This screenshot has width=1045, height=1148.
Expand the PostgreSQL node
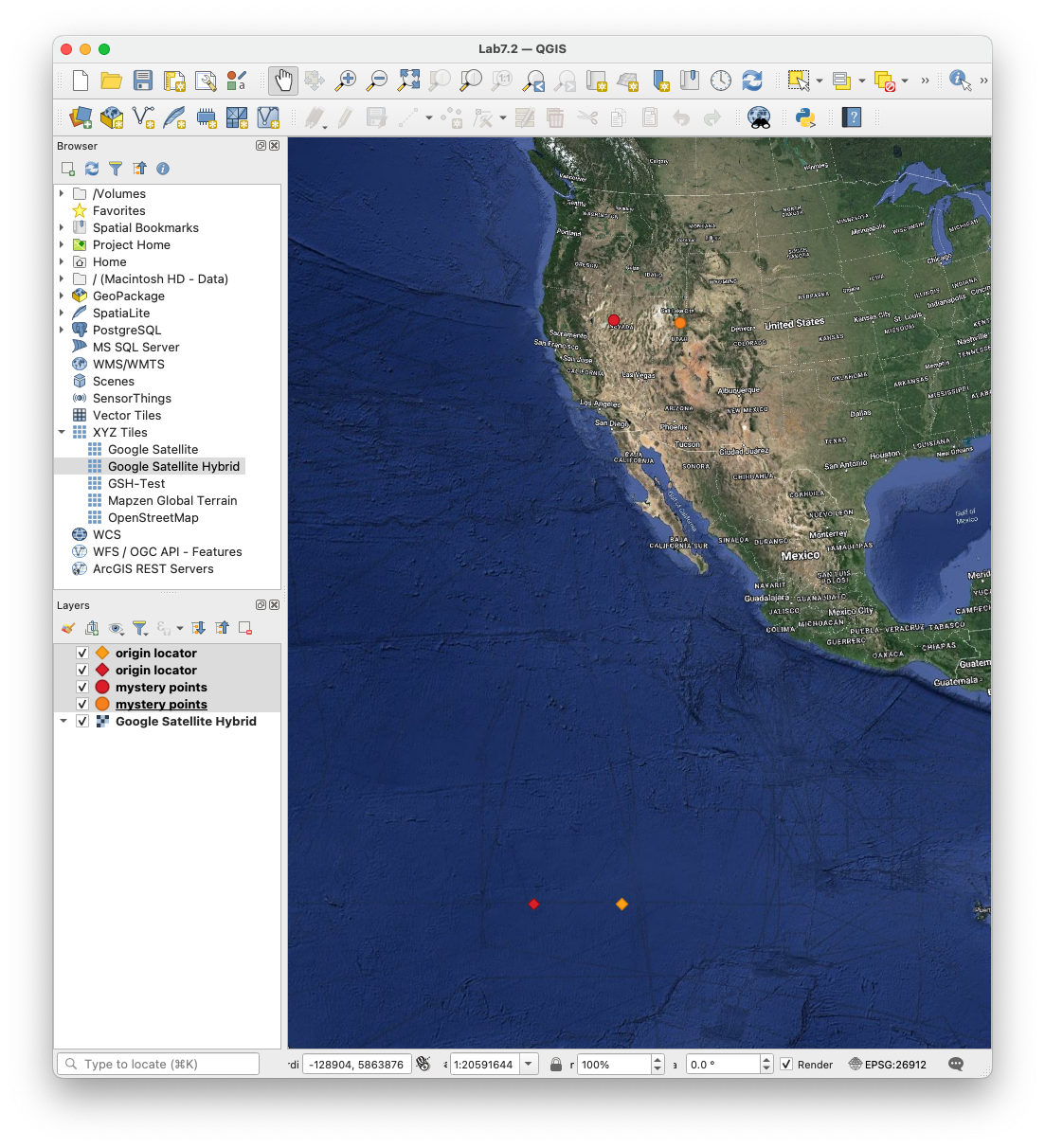pyautogui.click(x=62, y=330)
